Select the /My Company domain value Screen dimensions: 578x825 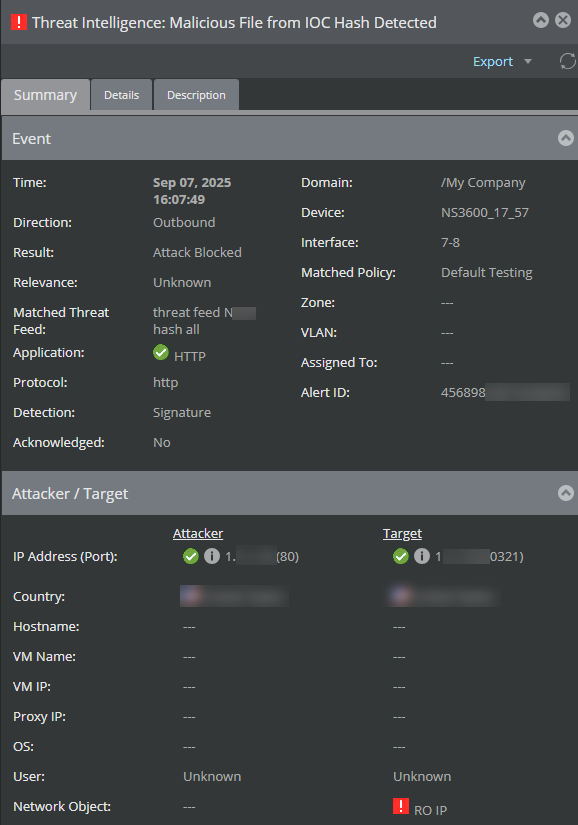click(483, 183)
